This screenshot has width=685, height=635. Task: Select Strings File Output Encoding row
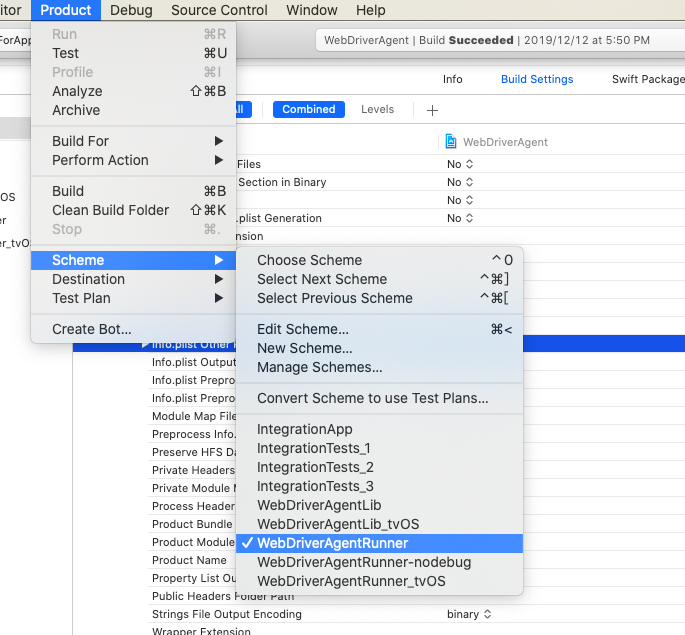click(416, 614)
